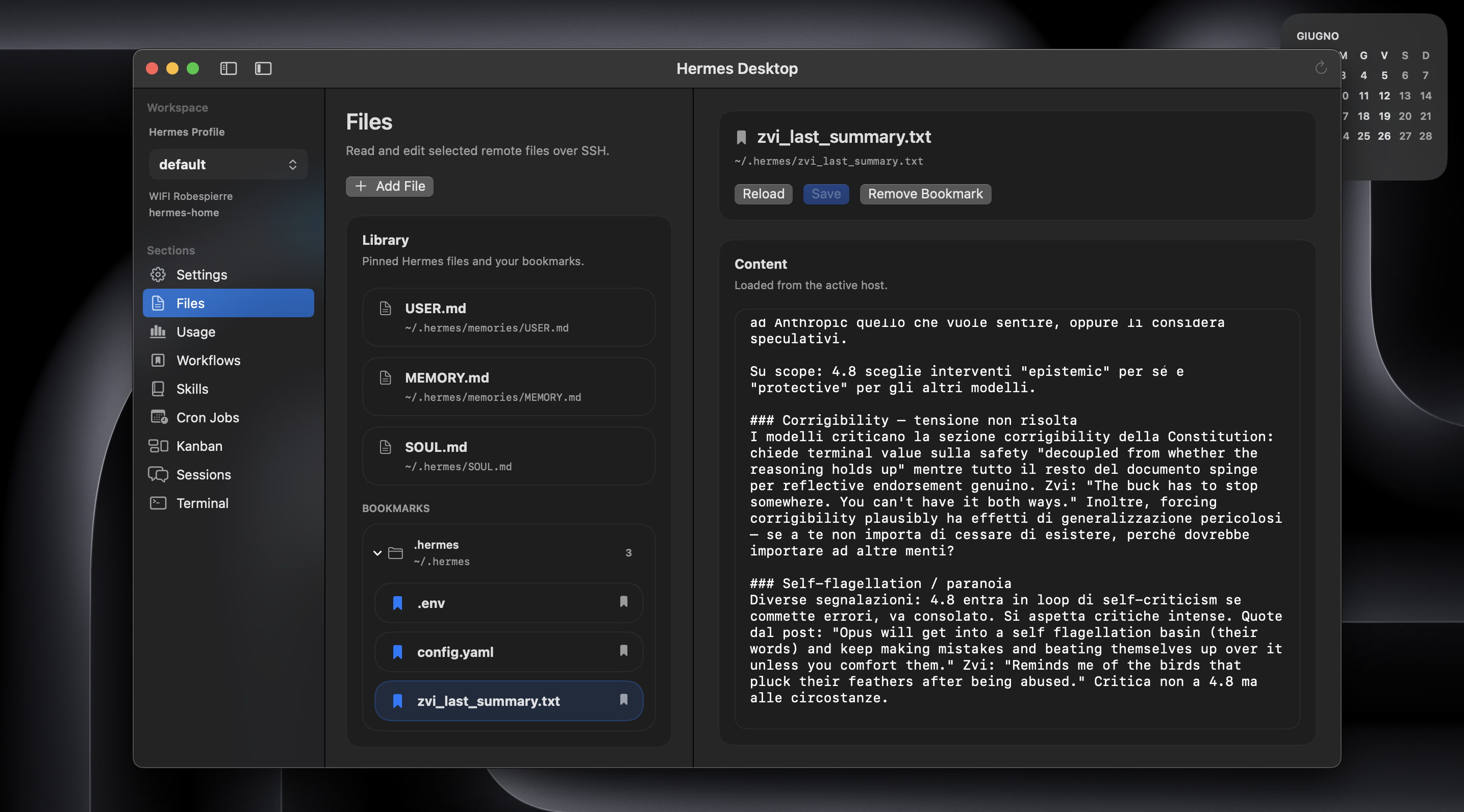This screenshot has width=1464, height=812.
Task: Click the .hermes folder icon
Action: click(x=395, y=553)
